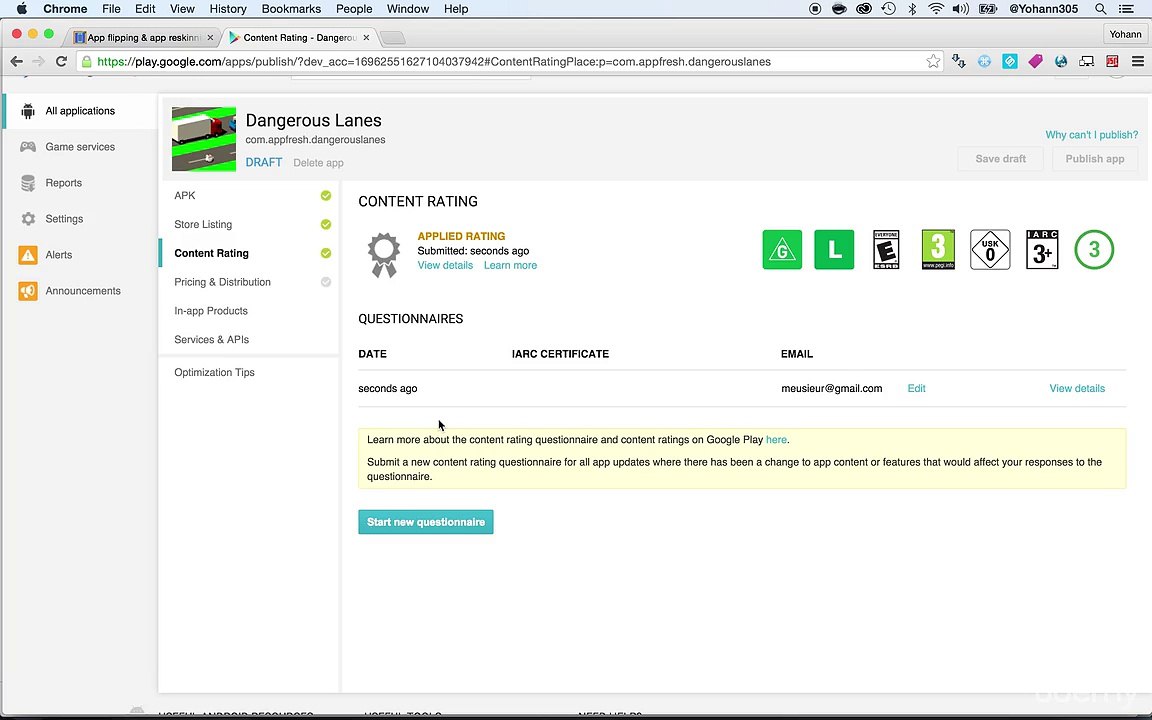The image size is (1152, 720).
Task: Click Pricing & Distribution grey checkmark
Action: point(325,282)
